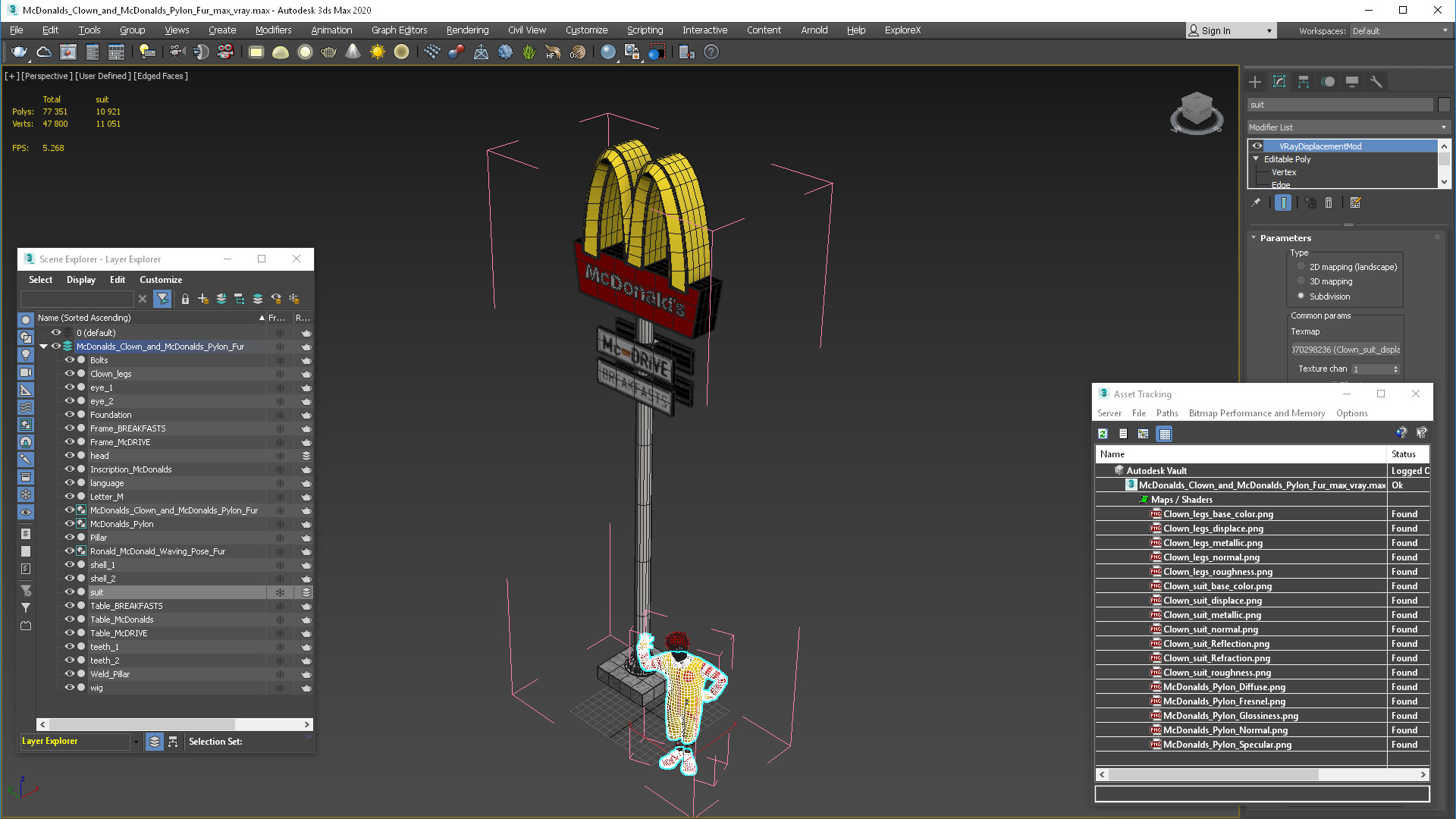The height and width of the screenshot is (819, 1456).
Task: Toggle Scene Explorer selection sync filter button
Action: point(162,299)
